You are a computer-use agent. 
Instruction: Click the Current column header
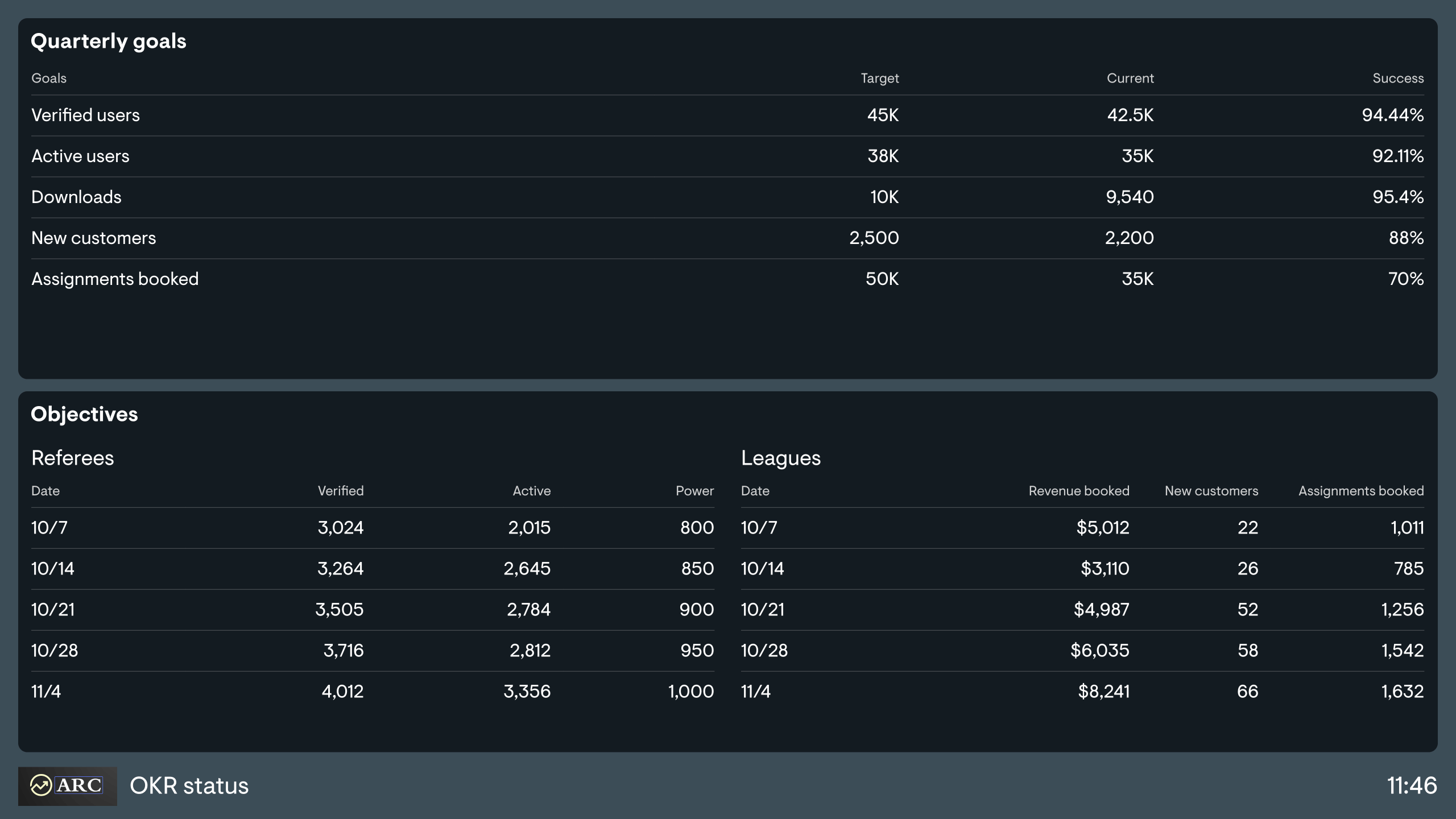tap(1130, 78)
